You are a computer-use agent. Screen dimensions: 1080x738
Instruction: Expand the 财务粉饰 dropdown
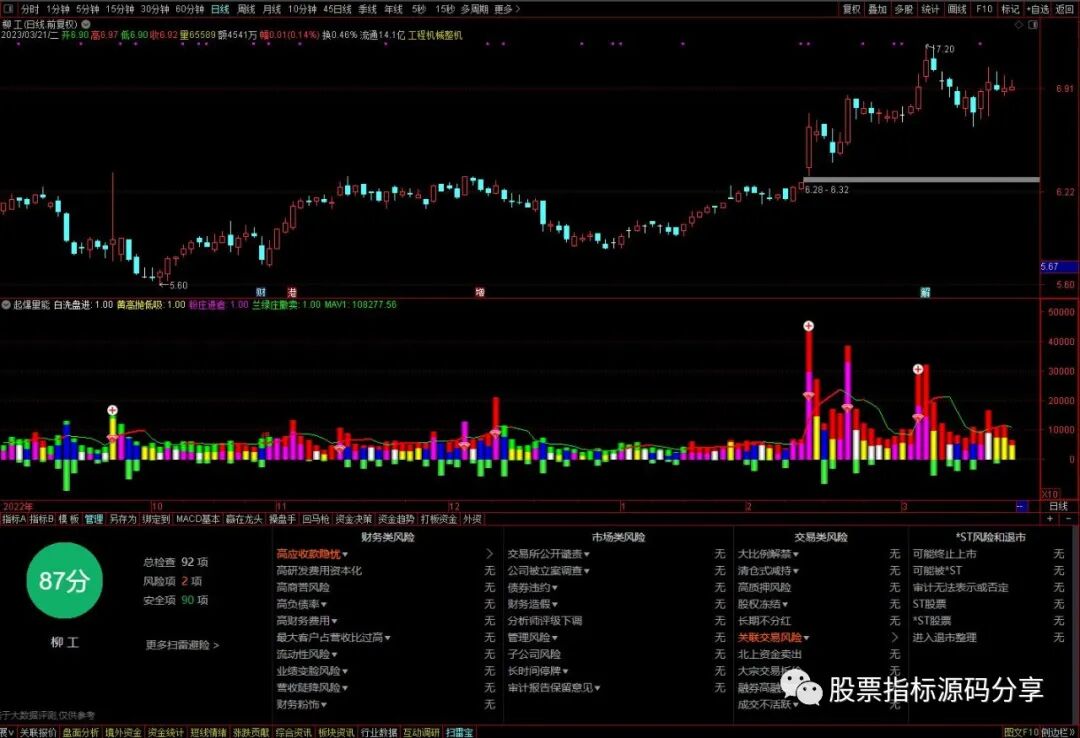click(302, 704)
